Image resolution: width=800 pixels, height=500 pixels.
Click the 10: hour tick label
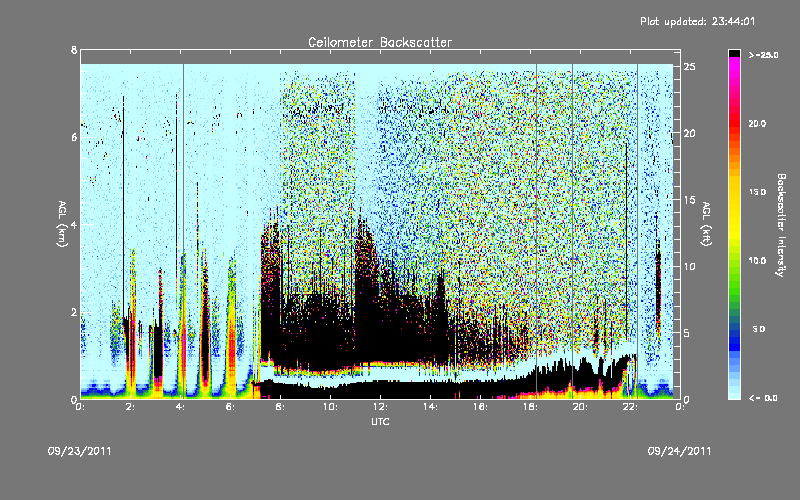[x=331, y=407]
